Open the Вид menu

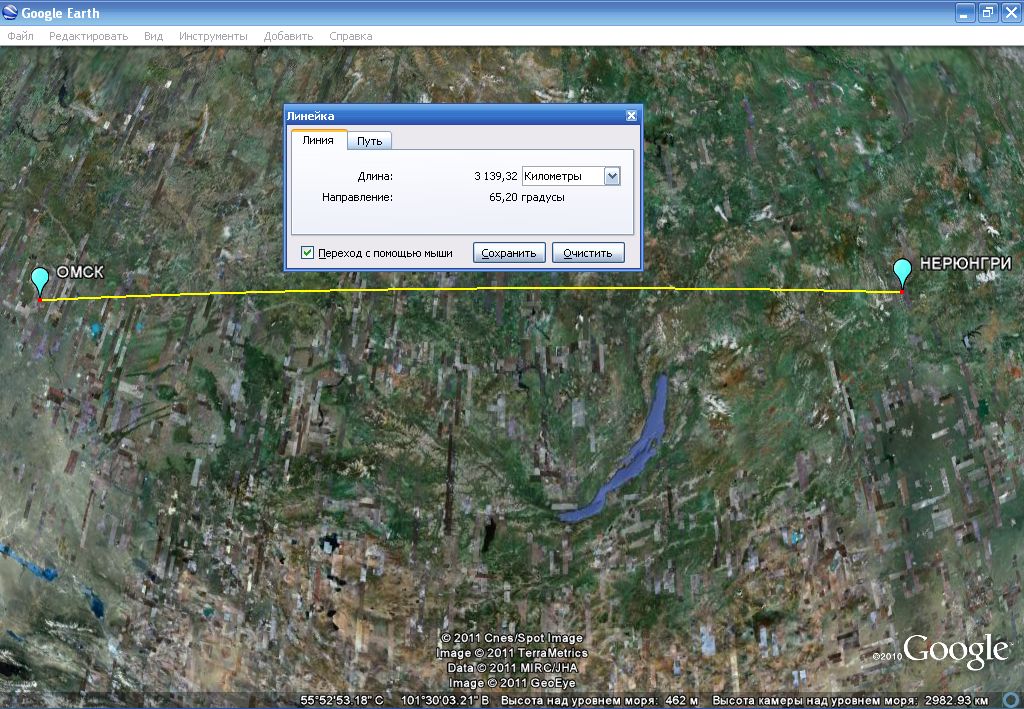point(153,36)
